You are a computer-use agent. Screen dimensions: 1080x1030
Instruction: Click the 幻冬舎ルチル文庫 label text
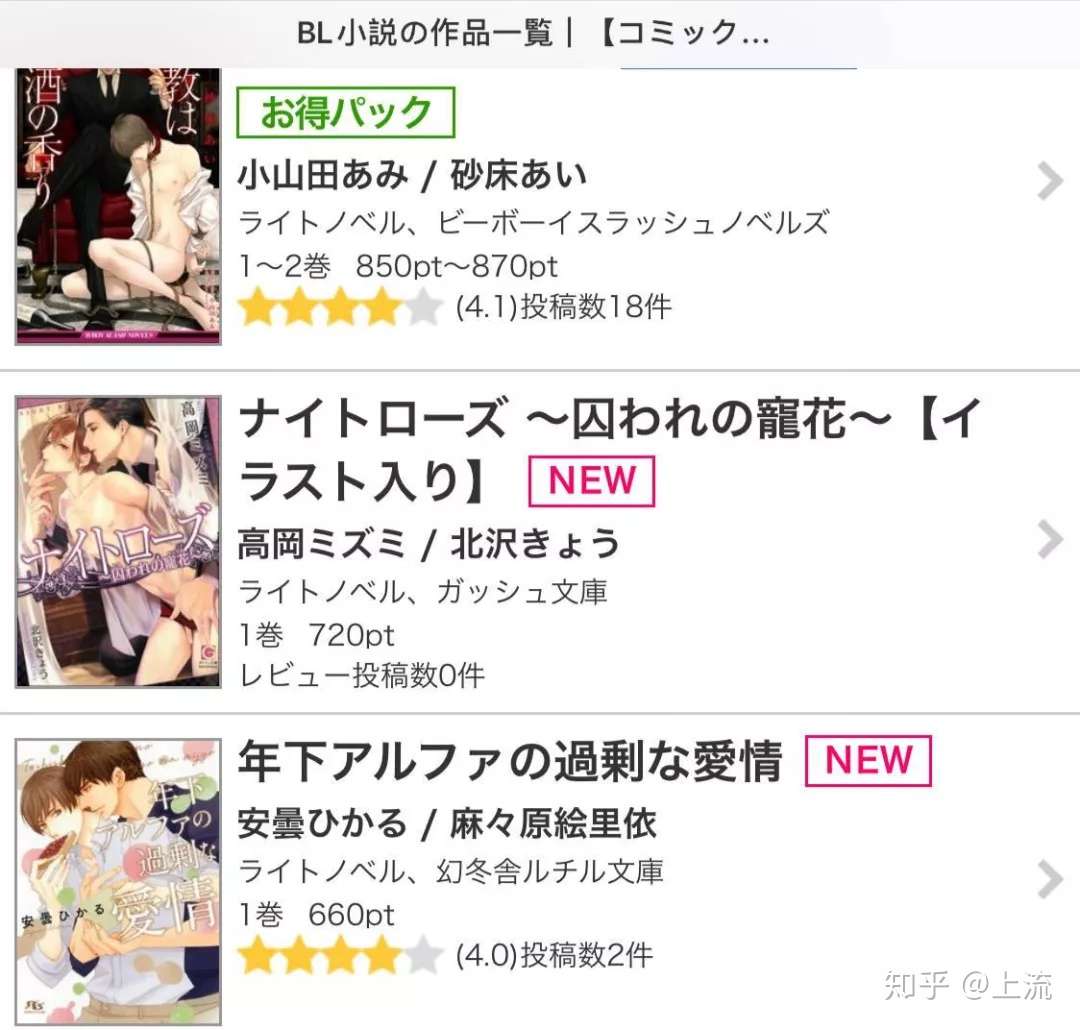550,872
